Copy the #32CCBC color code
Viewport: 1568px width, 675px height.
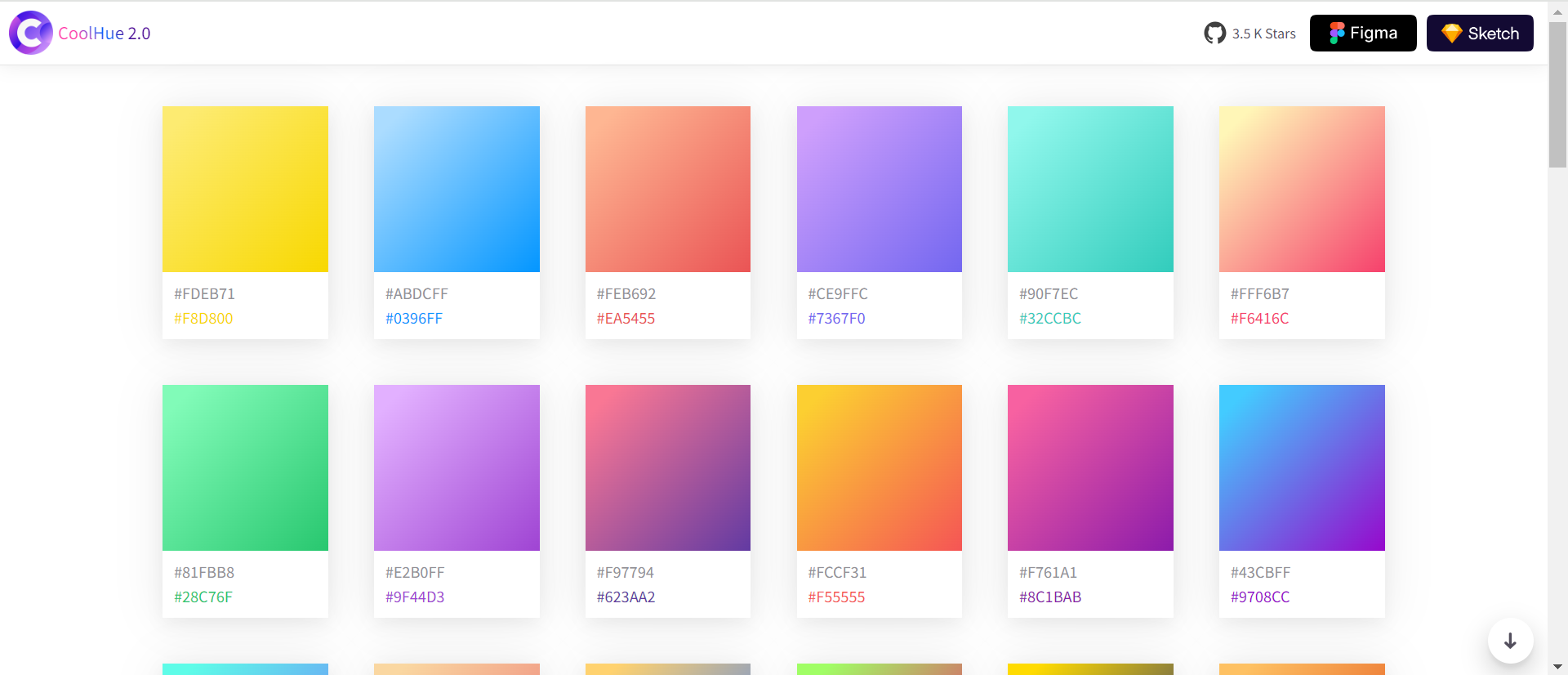tap(1050, 319)
